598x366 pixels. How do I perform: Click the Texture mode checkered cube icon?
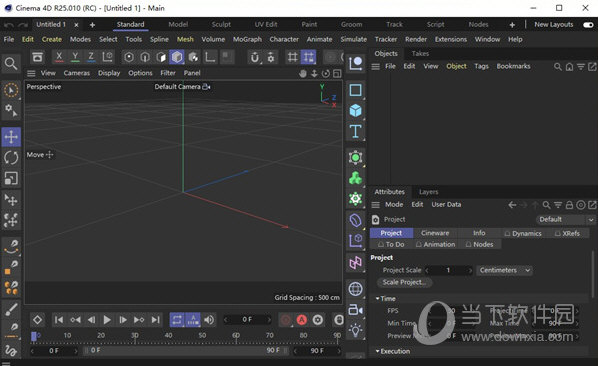pyautogui.click(x=193, y=57)
